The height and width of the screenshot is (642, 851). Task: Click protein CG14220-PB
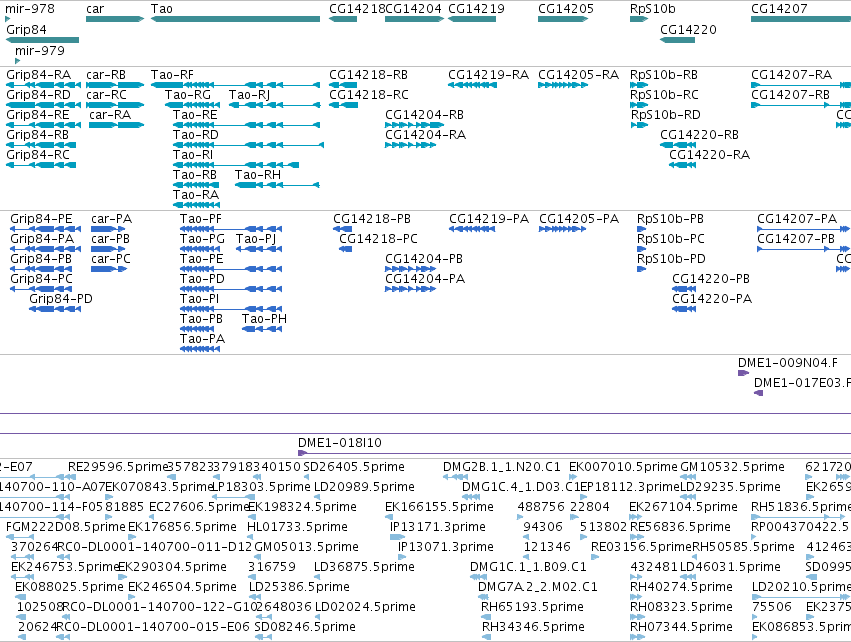coord(684,289)
